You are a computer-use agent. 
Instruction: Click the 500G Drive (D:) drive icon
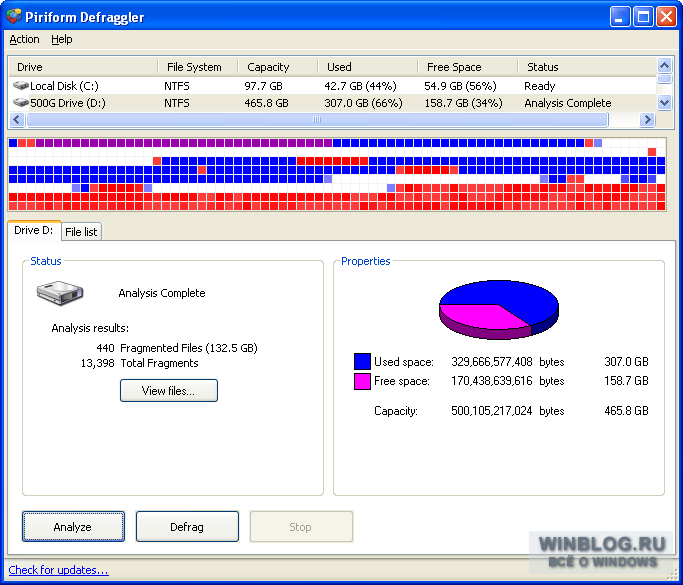point(20,103)
